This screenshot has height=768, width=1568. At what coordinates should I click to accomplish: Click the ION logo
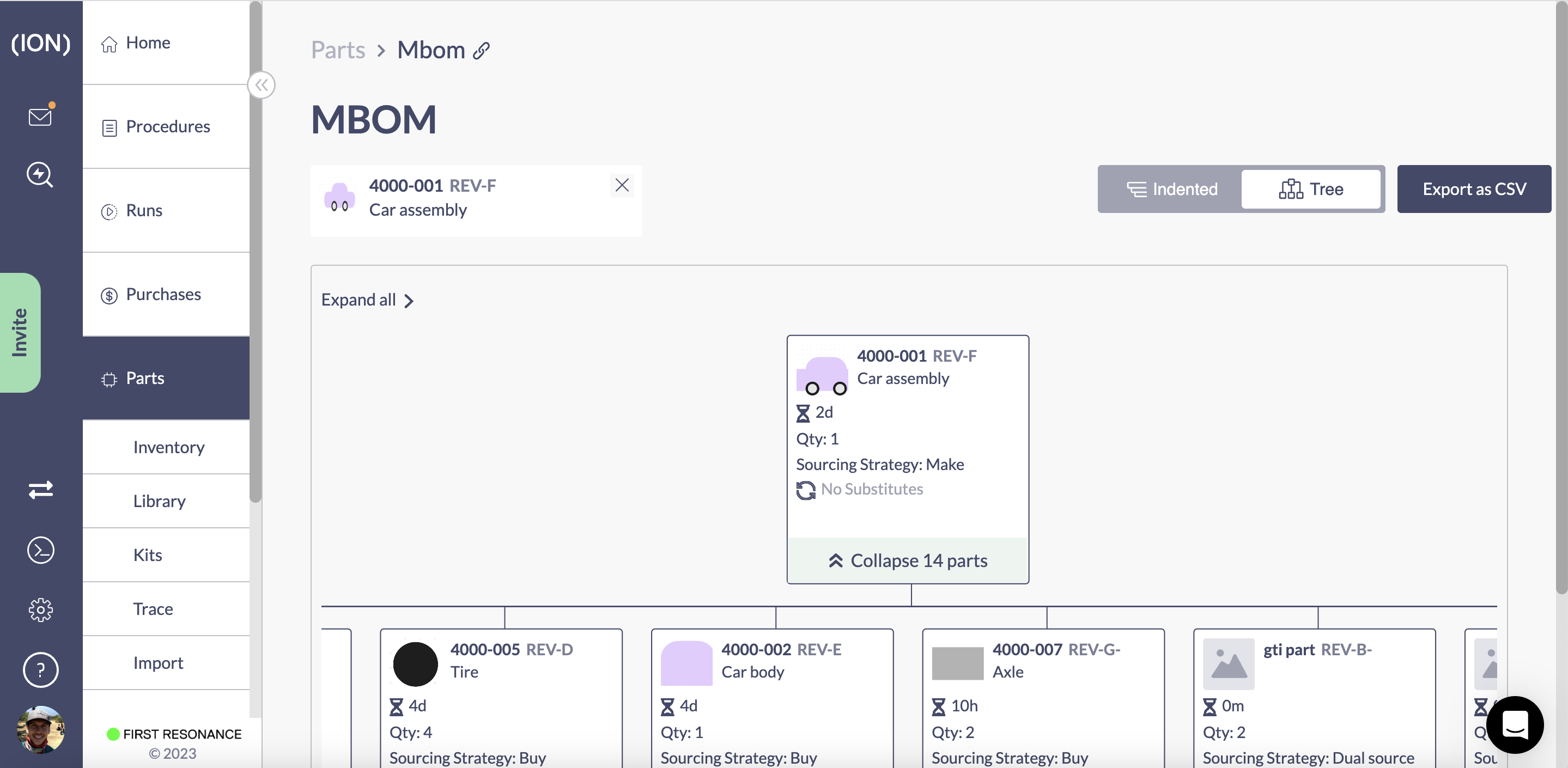coord(41,42)
